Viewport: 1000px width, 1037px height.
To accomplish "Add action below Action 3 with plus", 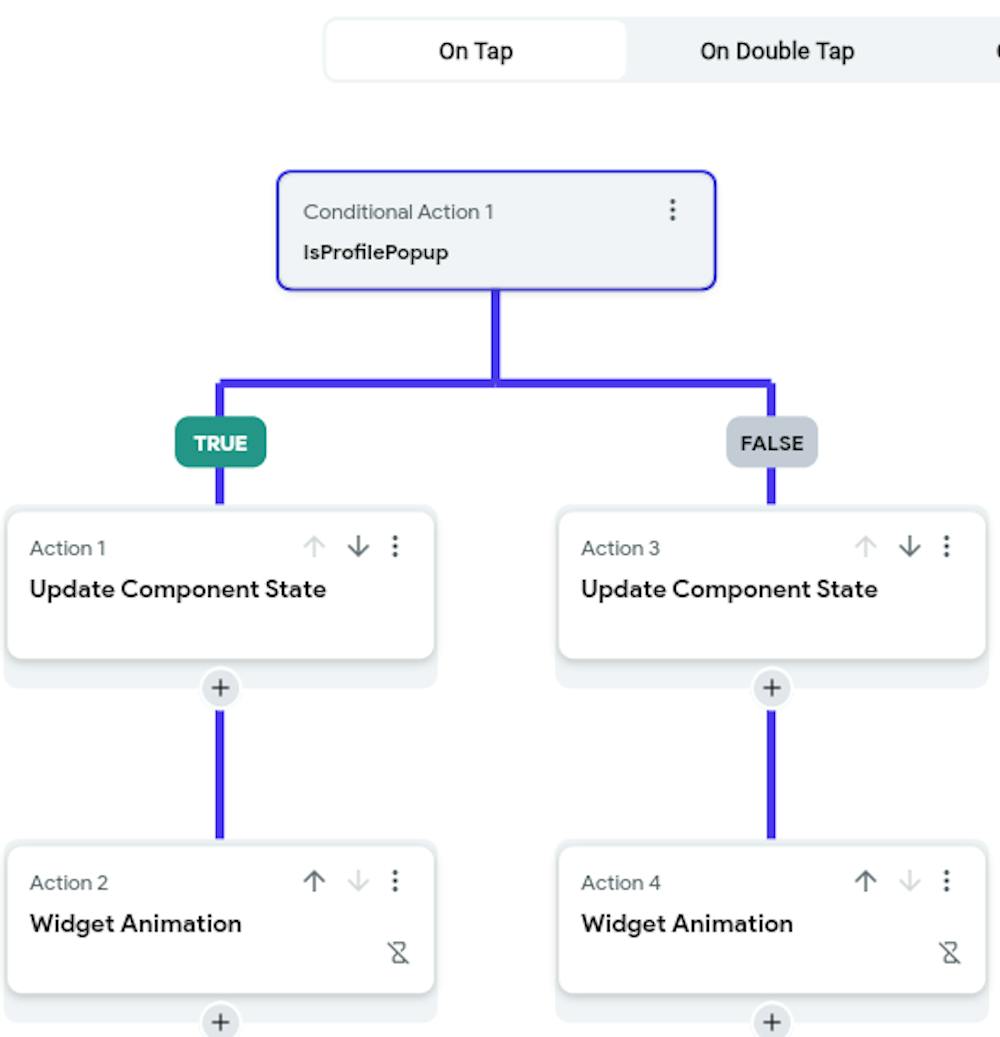I will point(771,688).
